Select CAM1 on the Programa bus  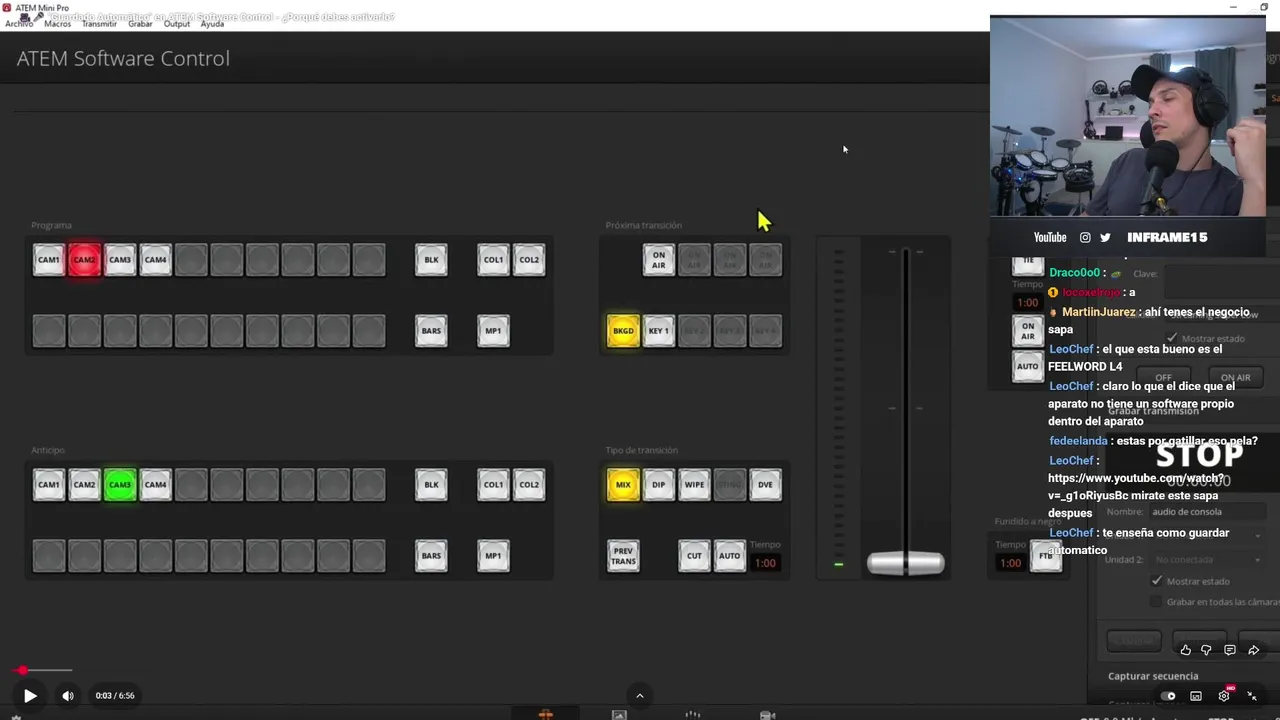(49, 260)
